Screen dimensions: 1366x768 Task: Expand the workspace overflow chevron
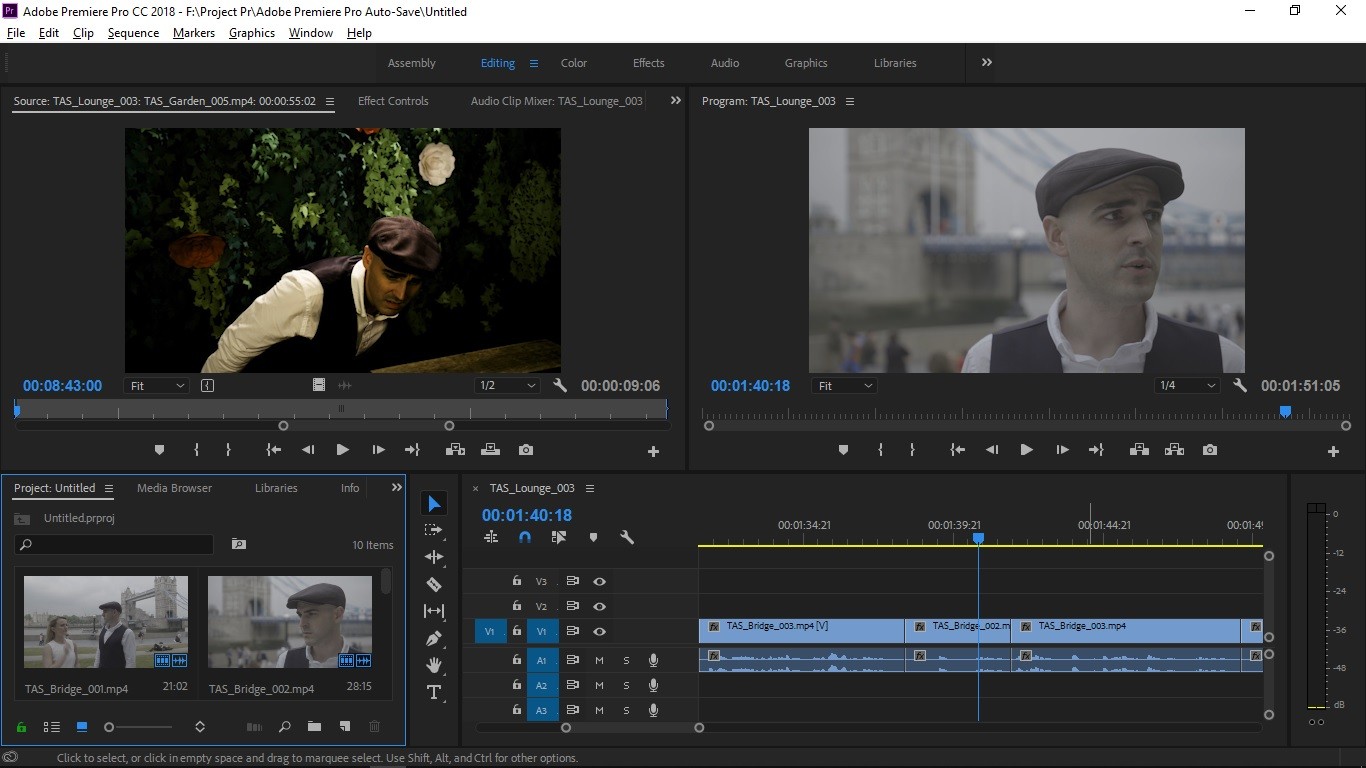(x=987, y=62)
